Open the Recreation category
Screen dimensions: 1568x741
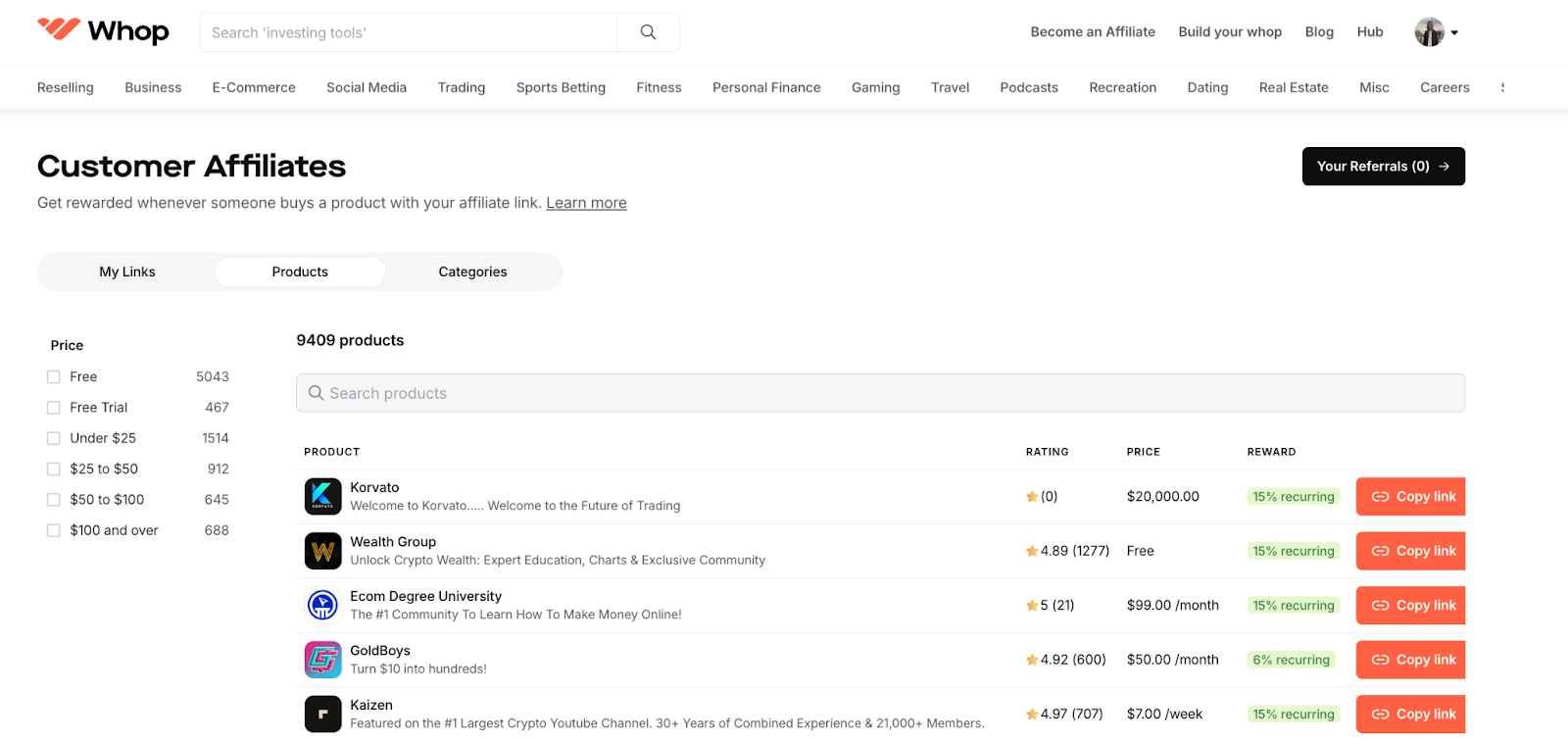tap(1123, 87)
